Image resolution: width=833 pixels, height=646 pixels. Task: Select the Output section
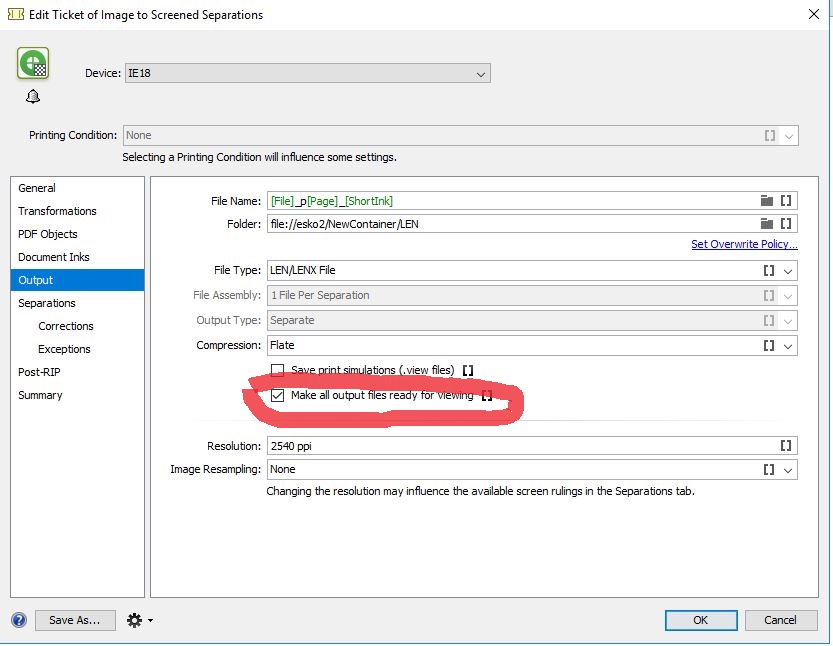(x=78, y=280)
